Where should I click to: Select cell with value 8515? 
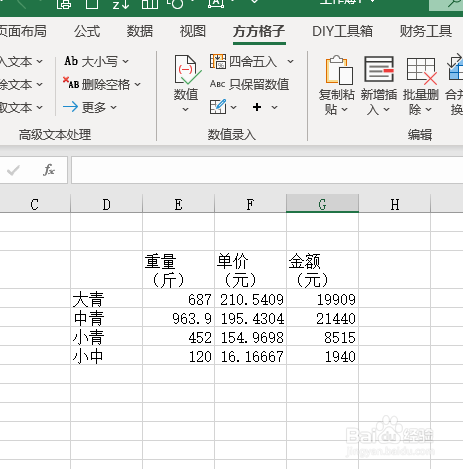pyautogui.click(x=322, y=336)
